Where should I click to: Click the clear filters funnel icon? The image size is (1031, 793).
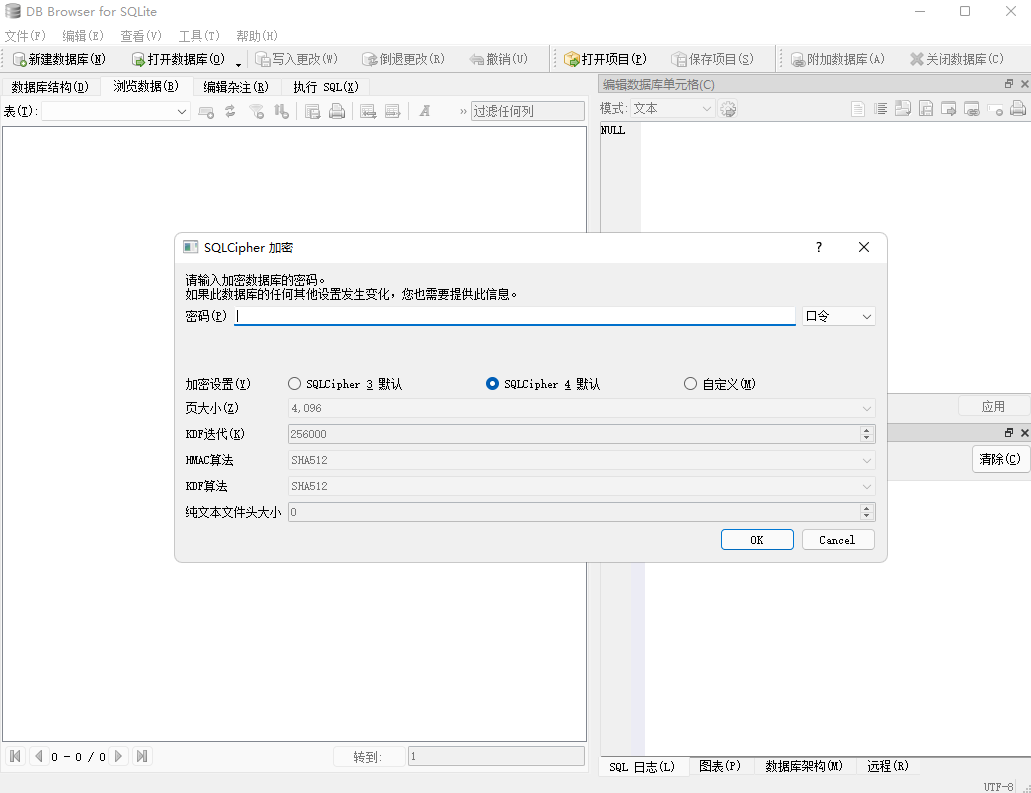point(256,112)
